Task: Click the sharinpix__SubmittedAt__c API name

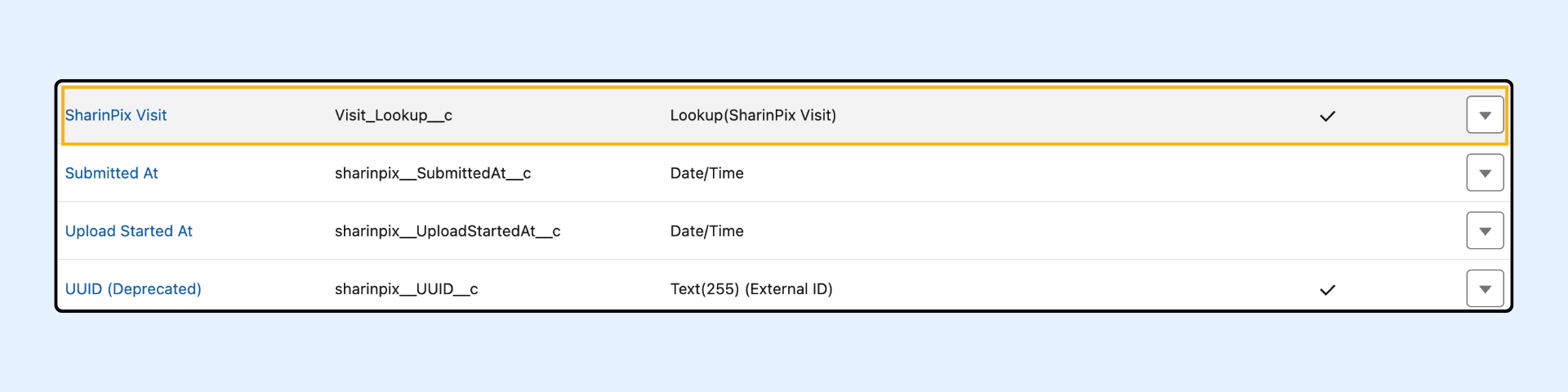Action: (433, 173)
